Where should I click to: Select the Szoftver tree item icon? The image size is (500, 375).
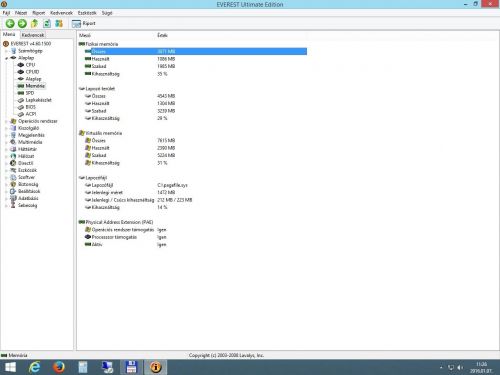(13, 177)
